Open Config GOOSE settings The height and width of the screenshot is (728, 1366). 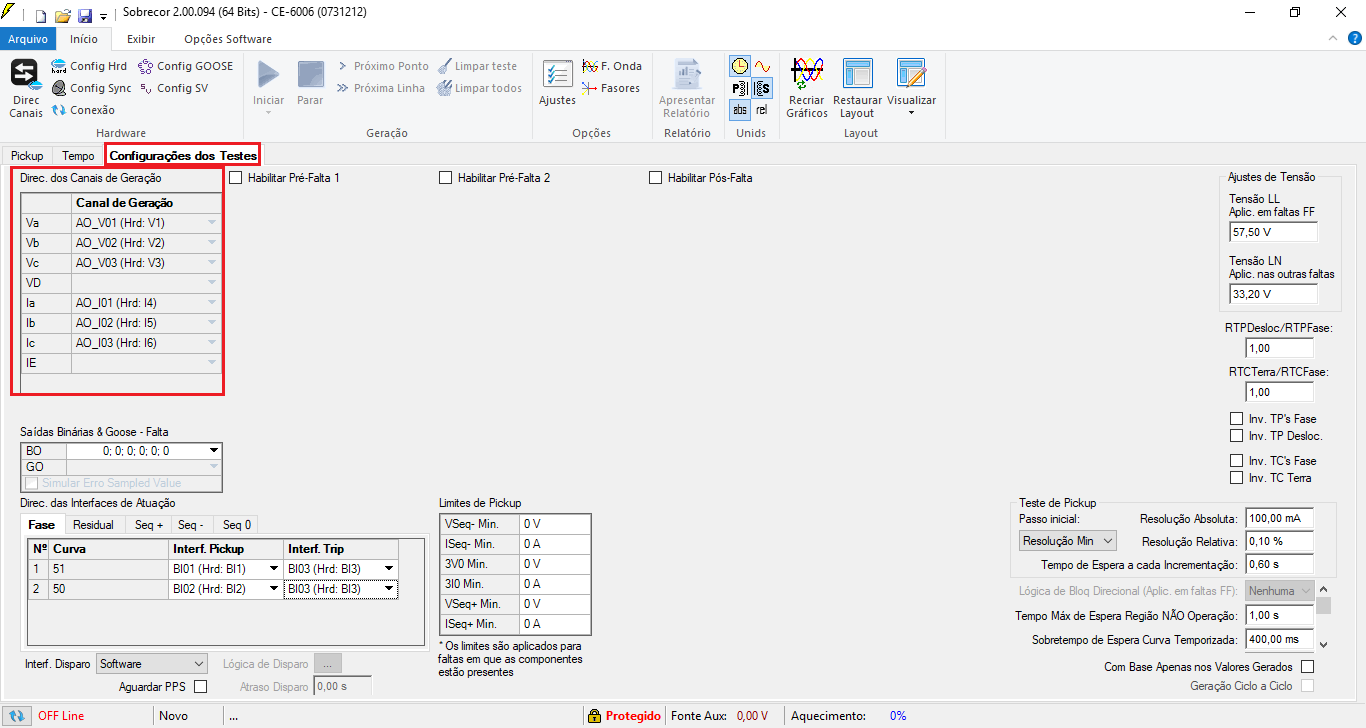click(x=185, y=66)
